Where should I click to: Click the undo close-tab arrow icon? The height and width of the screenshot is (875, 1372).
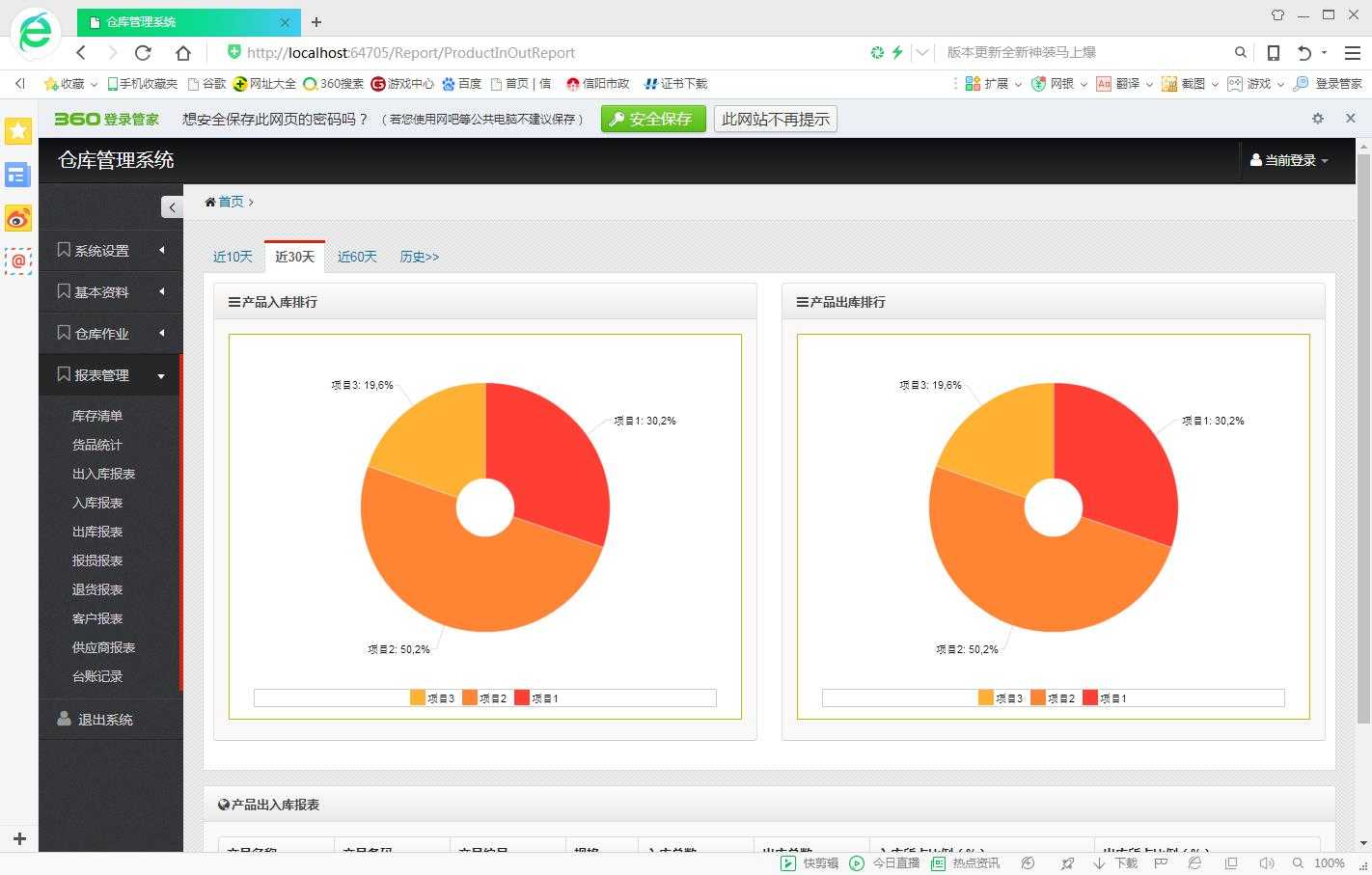point(1304,52)
